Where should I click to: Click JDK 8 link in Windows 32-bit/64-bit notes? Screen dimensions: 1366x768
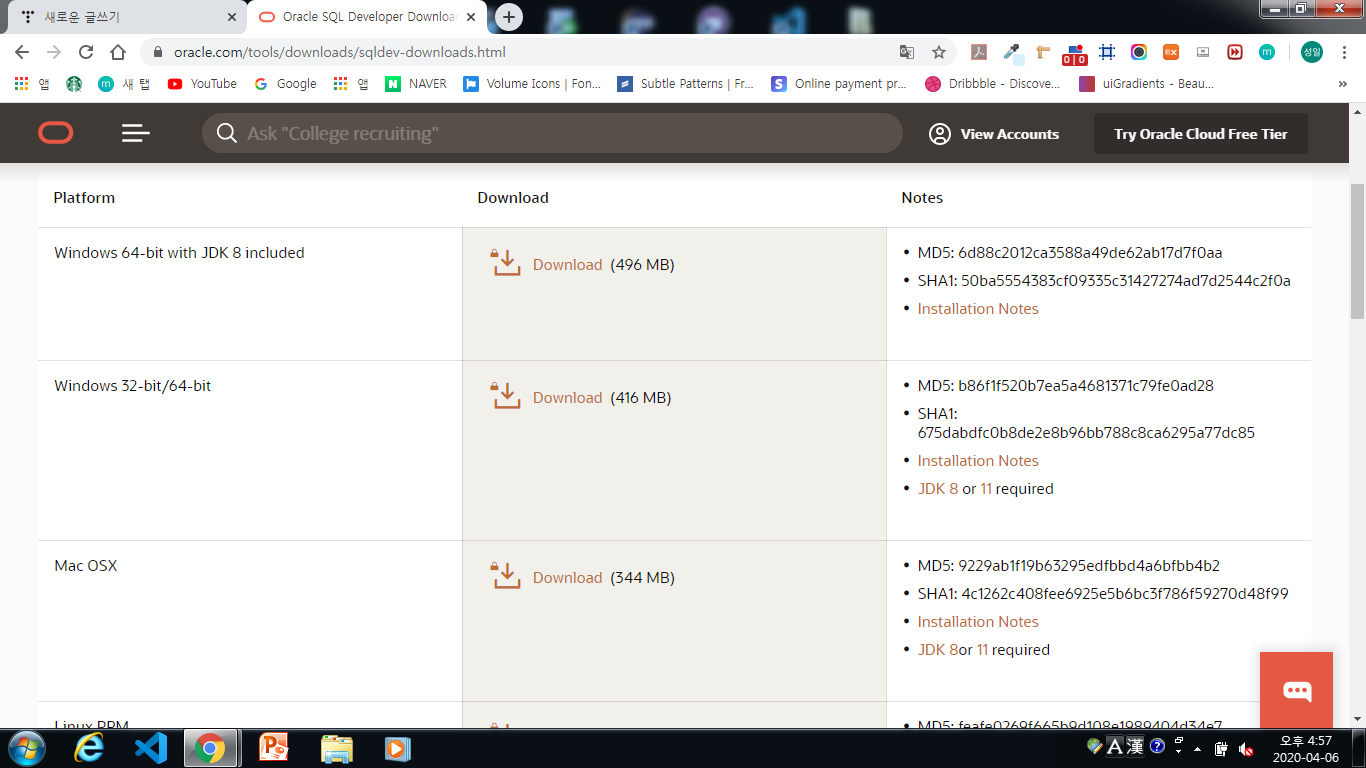click(938, 489)
